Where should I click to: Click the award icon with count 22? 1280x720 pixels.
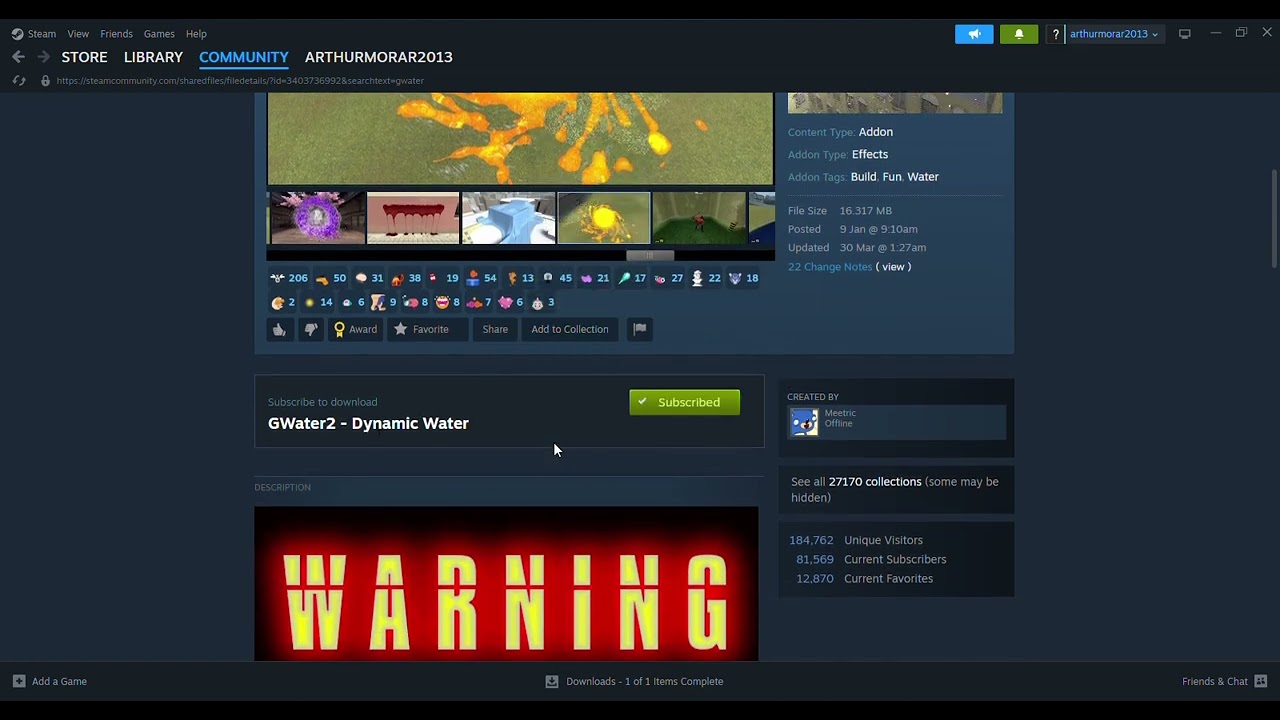698,278
